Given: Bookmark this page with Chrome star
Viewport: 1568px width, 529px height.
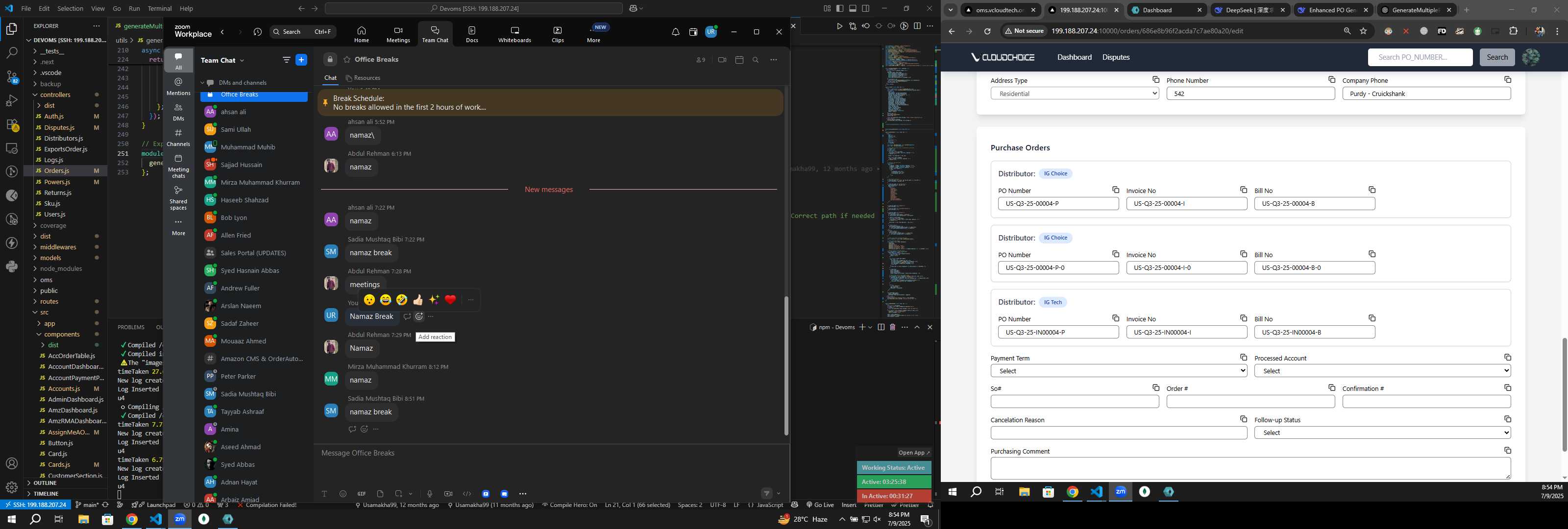Looking at the screenshot, I should (x=1364, y=31).
